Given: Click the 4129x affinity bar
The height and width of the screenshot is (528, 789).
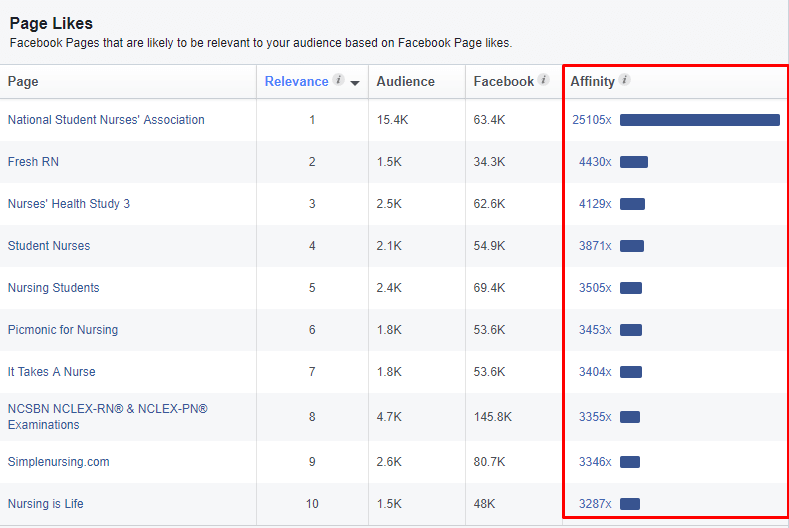Looking at the screenshot, I should click(x=633, y=204).
